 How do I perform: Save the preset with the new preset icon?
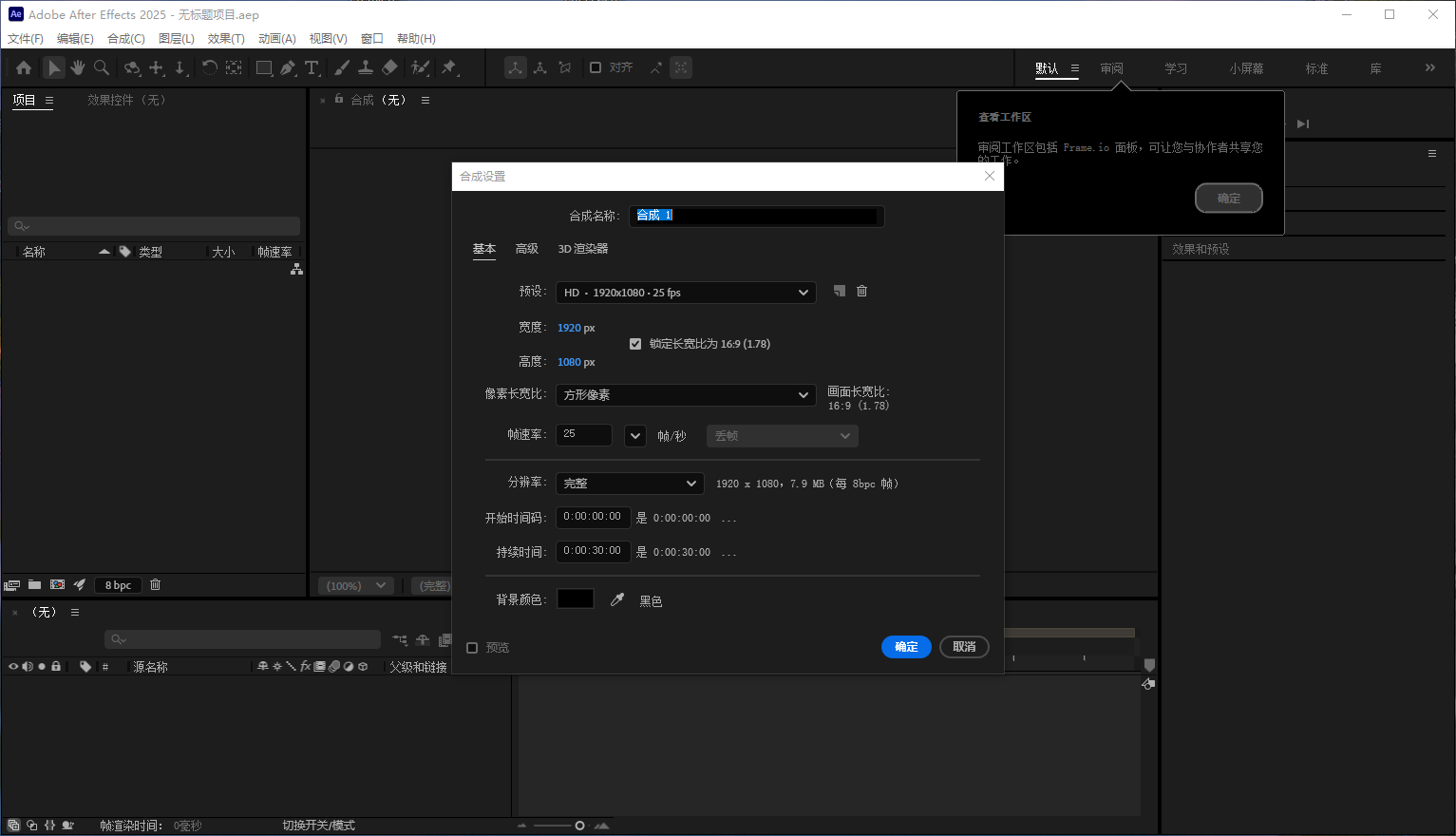pyautogui.click(x=839, y=291)
